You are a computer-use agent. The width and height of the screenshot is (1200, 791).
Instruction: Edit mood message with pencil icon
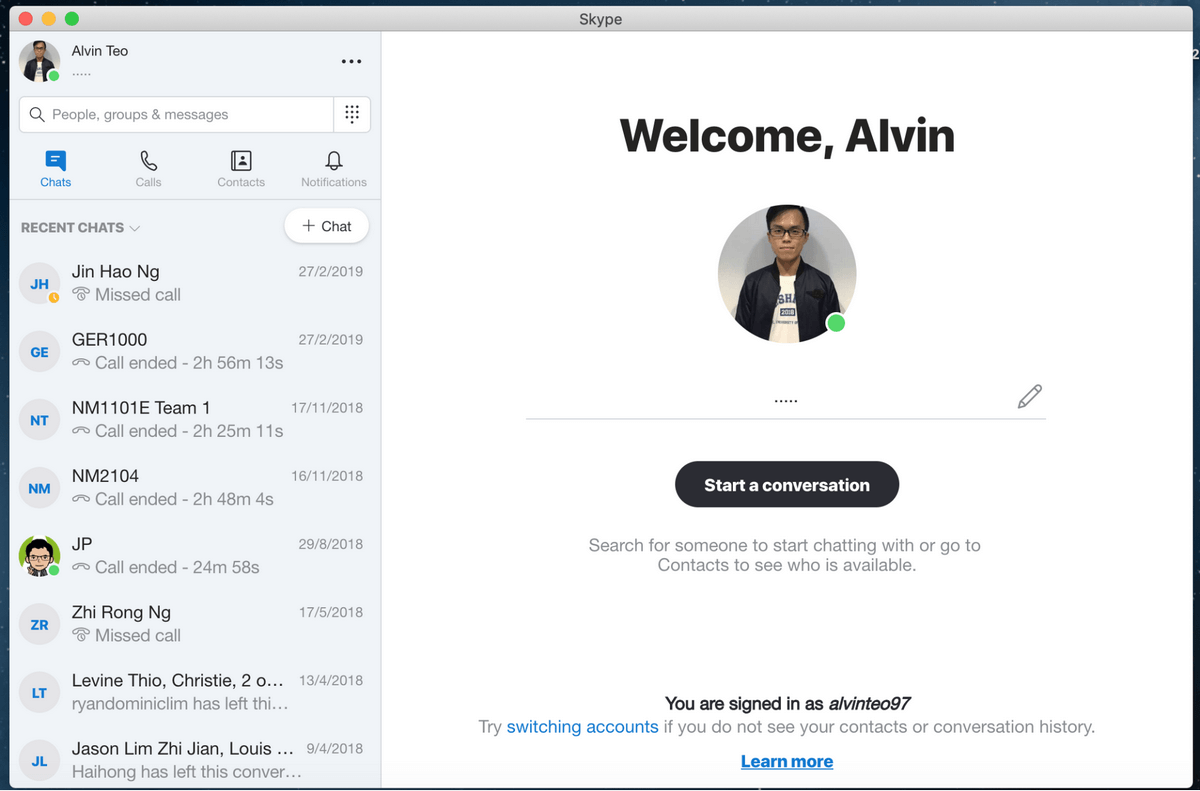pyautogui.click(x=1029, y=397)
